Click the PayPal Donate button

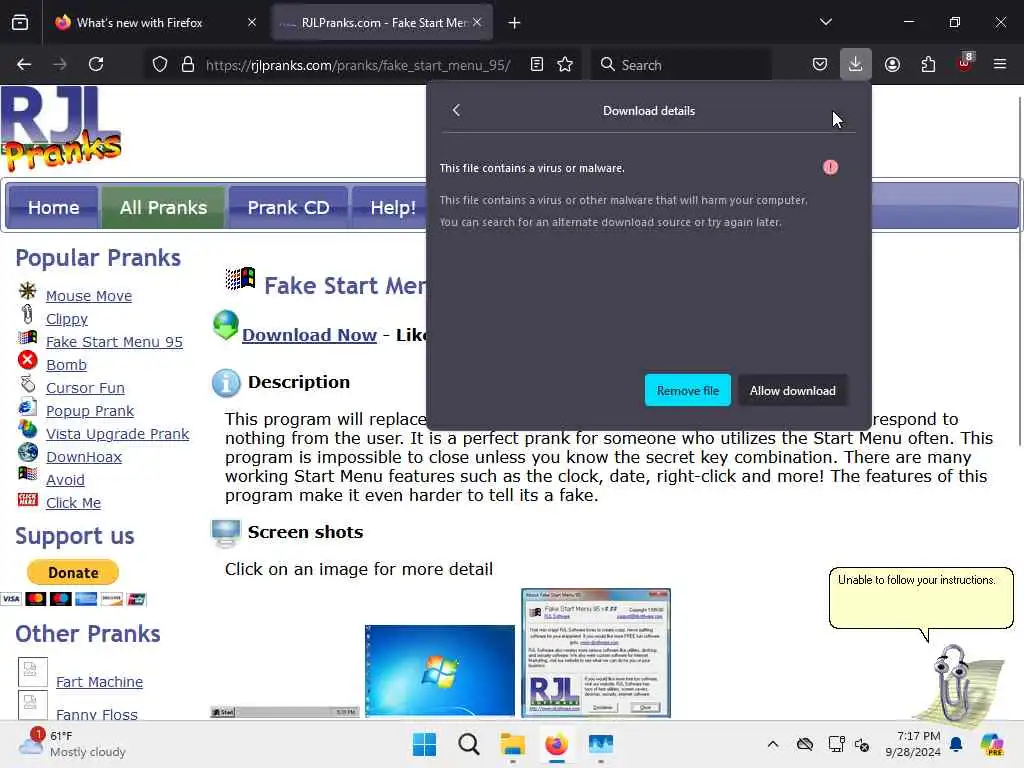coord(73,573)
